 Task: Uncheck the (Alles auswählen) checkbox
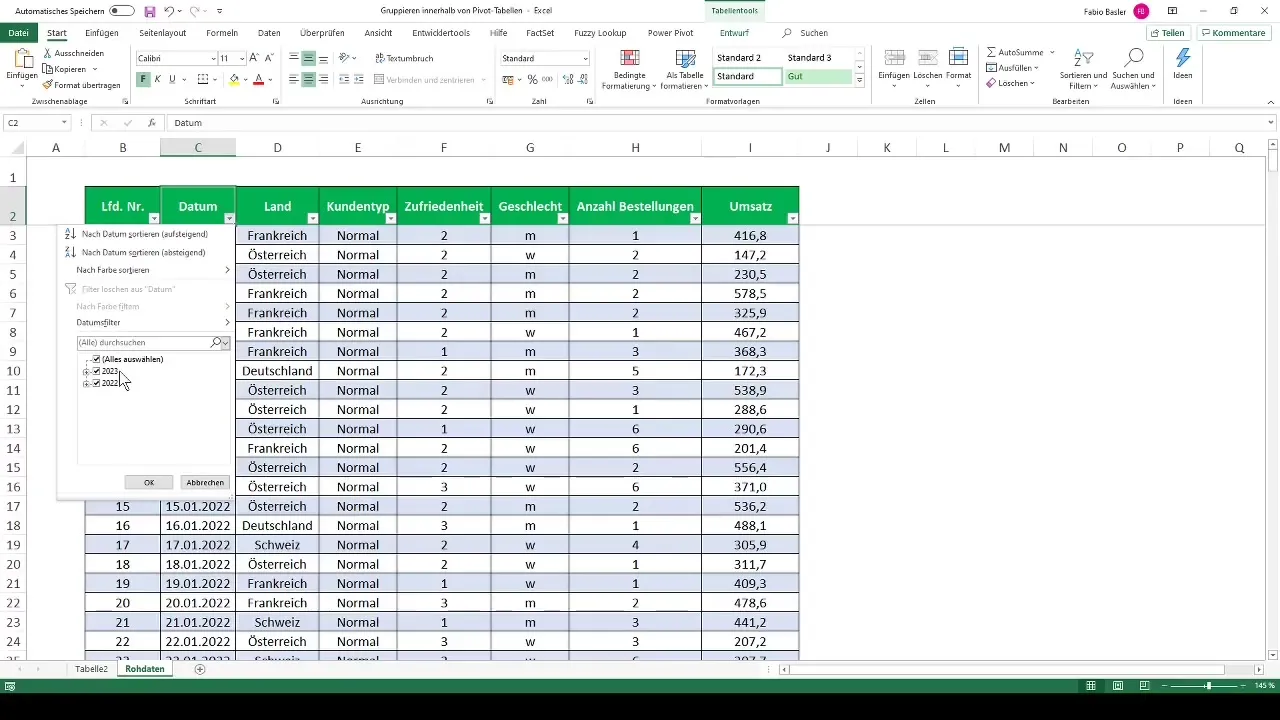(96, 359)
